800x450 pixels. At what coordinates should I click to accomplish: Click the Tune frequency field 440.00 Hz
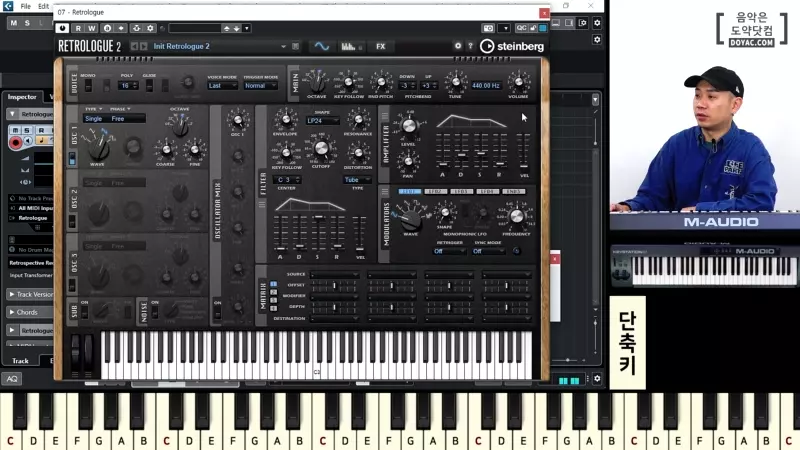click(x=486, y=86)
